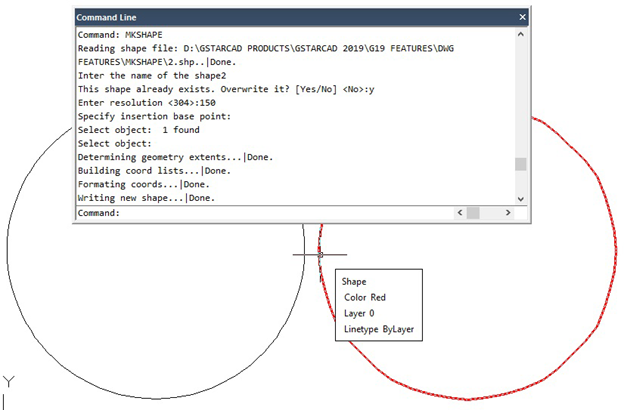This screenshot has width=624, height=410.
Task: Click the 'Select object: 1 found' line
Action: pos(138,130)
